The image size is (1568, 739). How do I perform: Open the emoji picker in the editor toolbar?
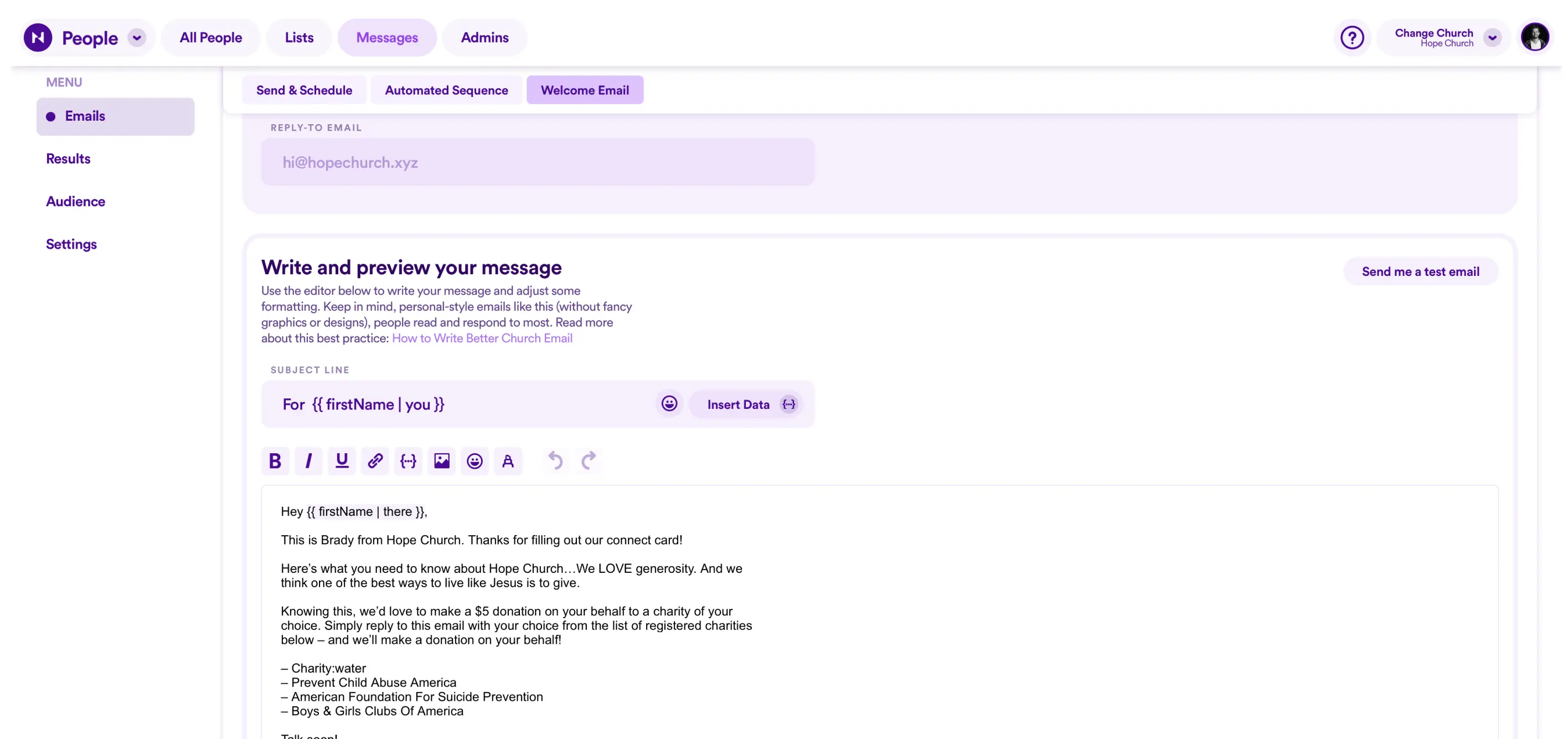(475, 461)
